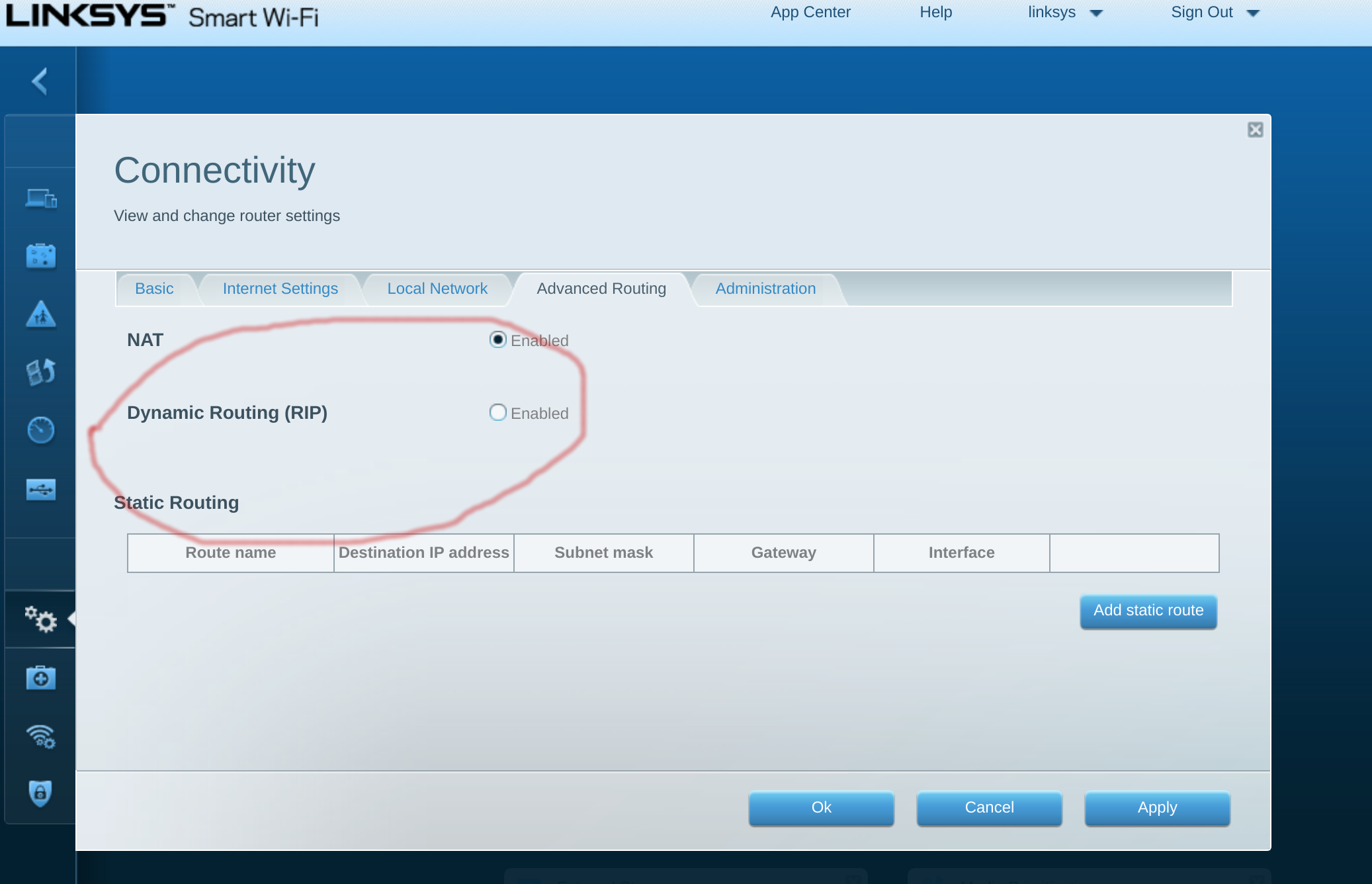1372x884 pixels.
Task: Switch to Internet Settings tab
Action: pos(280,288)
